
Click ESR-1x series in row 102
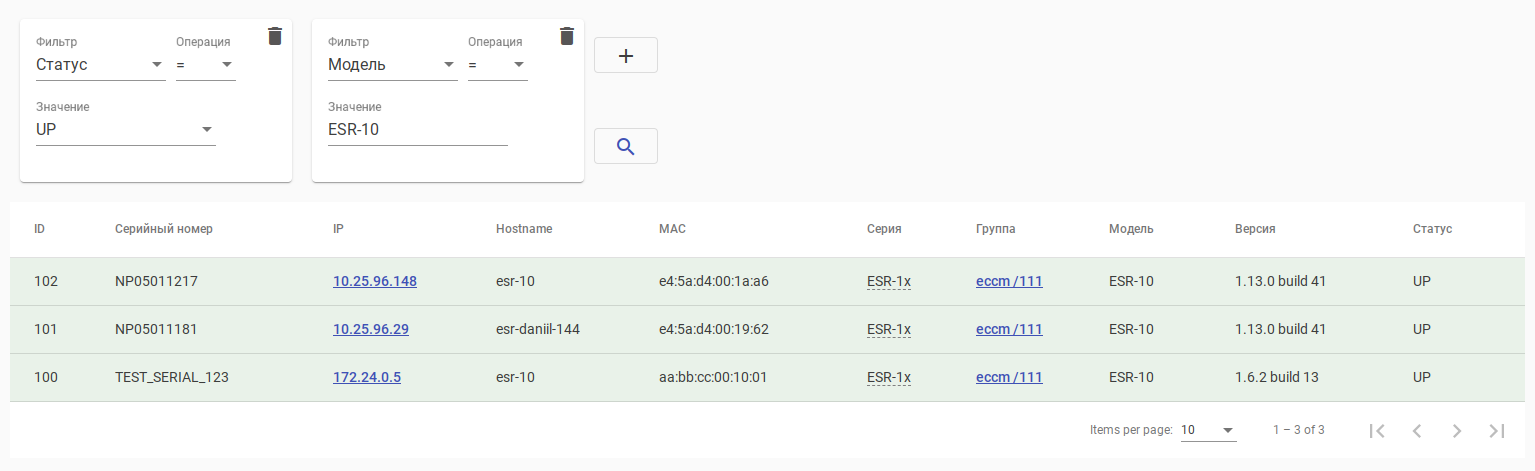click(888, 281)
